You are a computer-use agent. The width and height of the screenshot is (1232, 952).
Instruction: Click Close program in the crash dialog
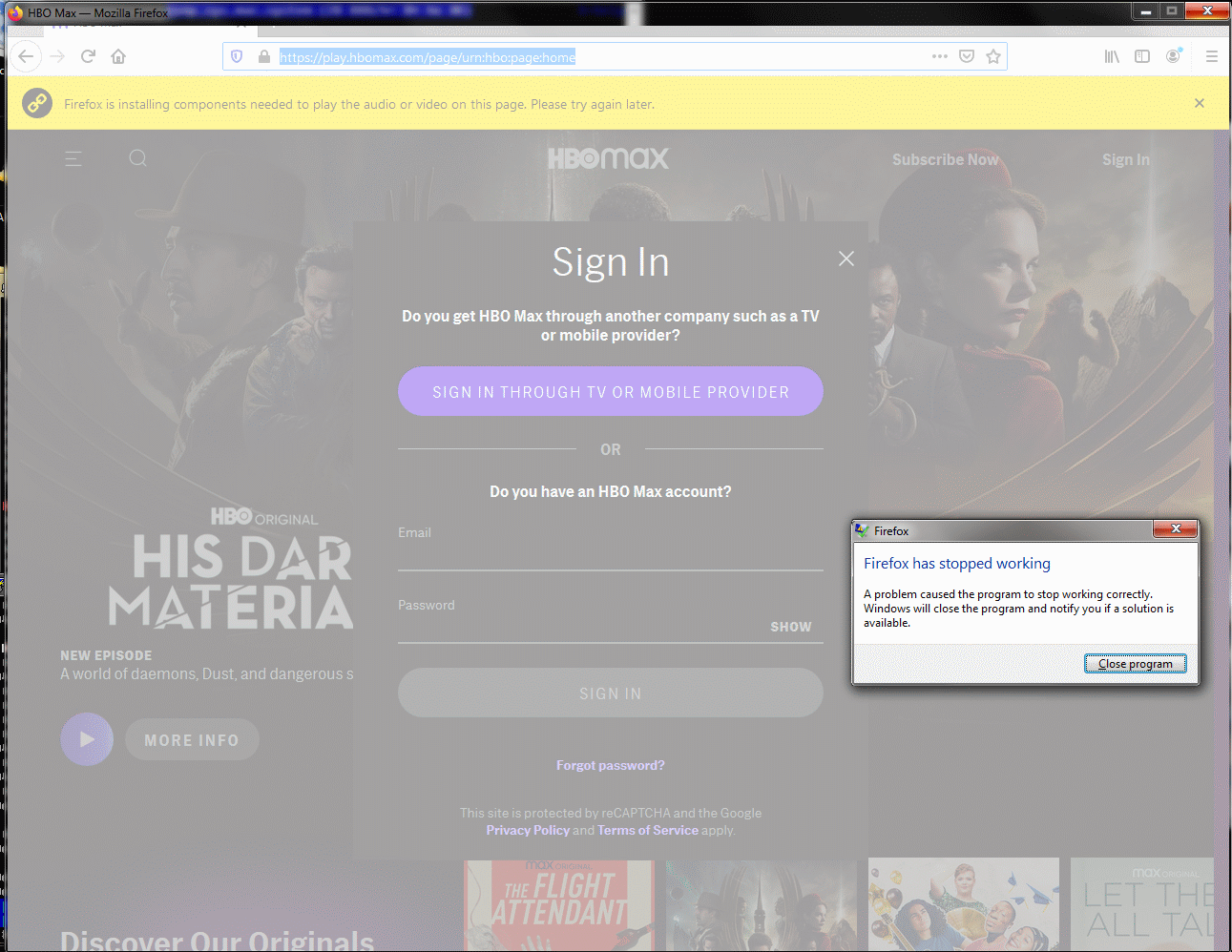[x=1135, y=663]
